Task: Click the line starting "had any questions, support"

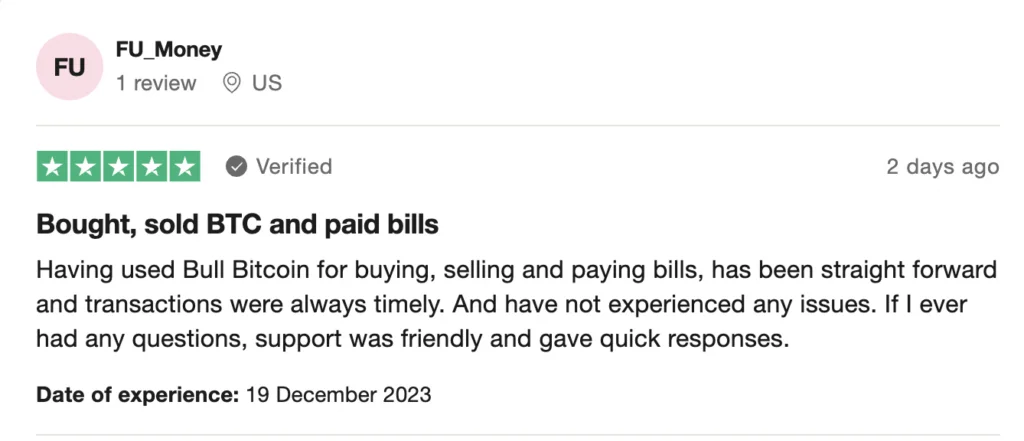Action: (x=412, y=338)
